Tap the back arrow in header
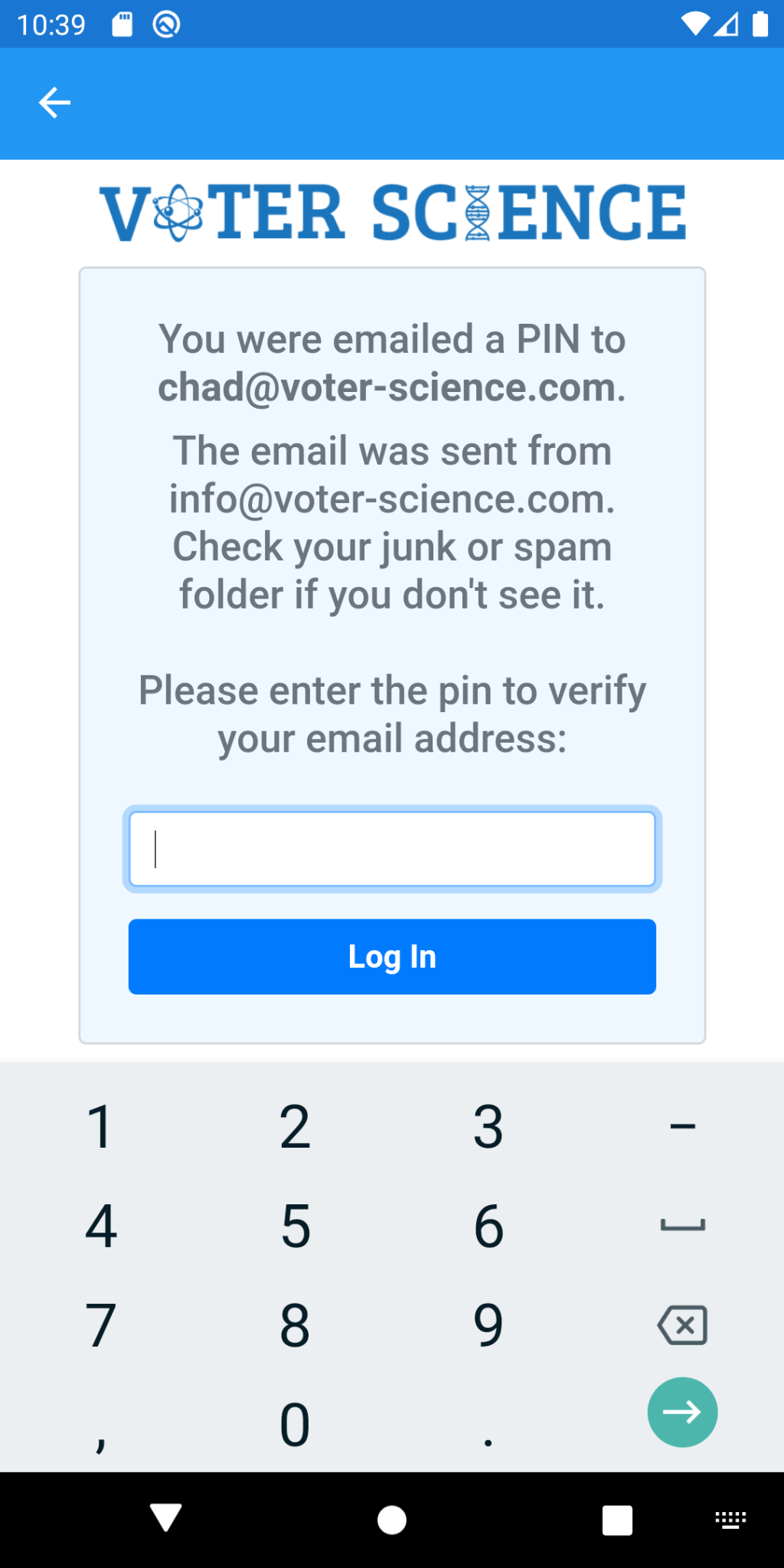Image resolution: width=784 pixels, height=1568 pixels. 54,103
